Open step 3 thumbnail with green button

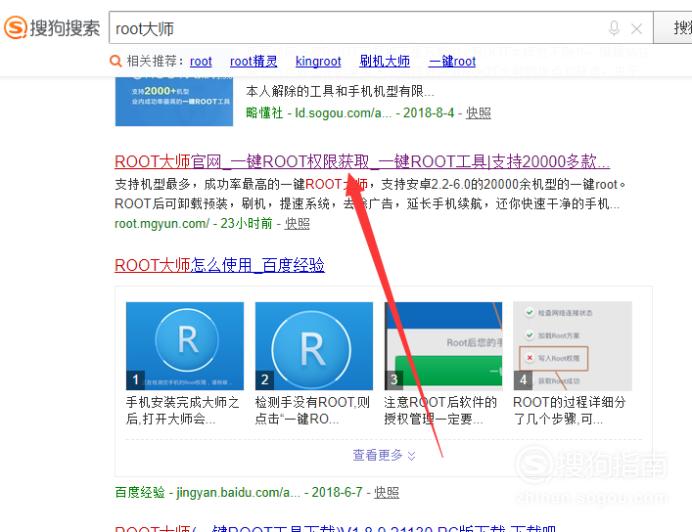pos(443,346)
